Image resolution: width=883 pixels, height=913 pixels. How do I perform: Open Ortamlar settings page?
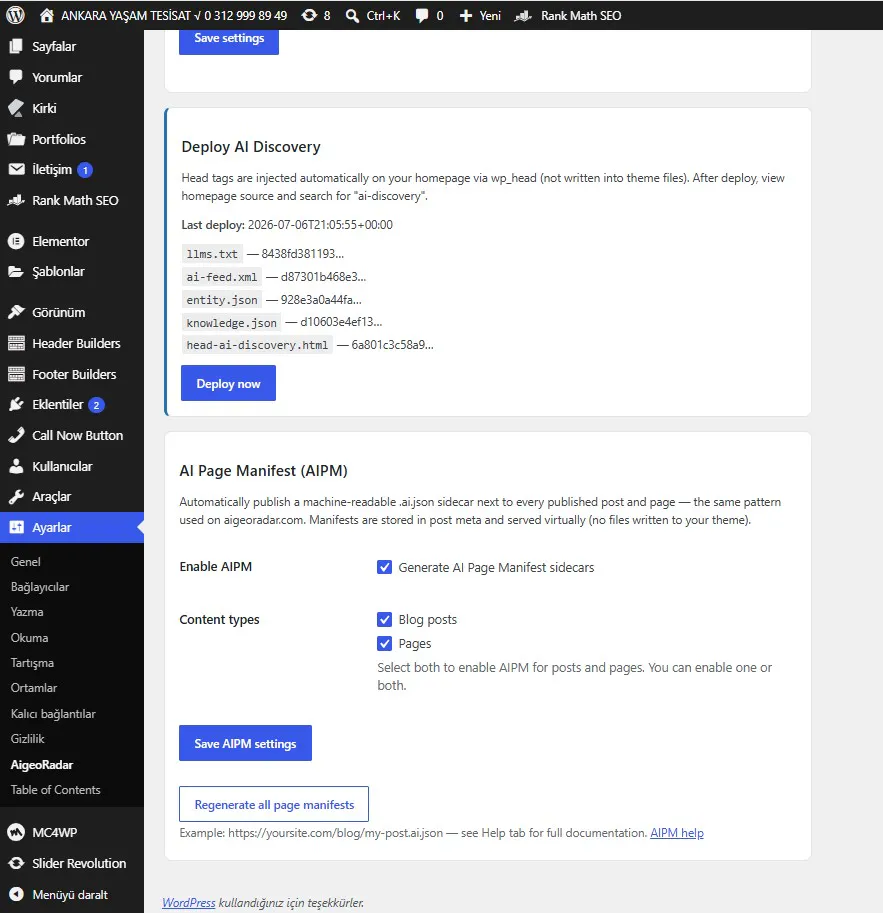(34, 688)
